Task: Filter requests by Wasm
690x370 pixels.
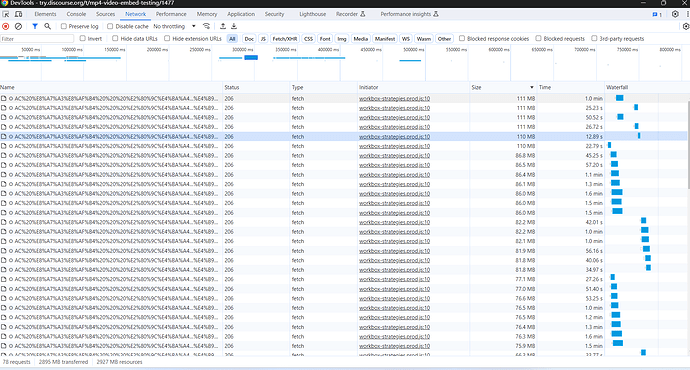Action: tap(424, 39)
